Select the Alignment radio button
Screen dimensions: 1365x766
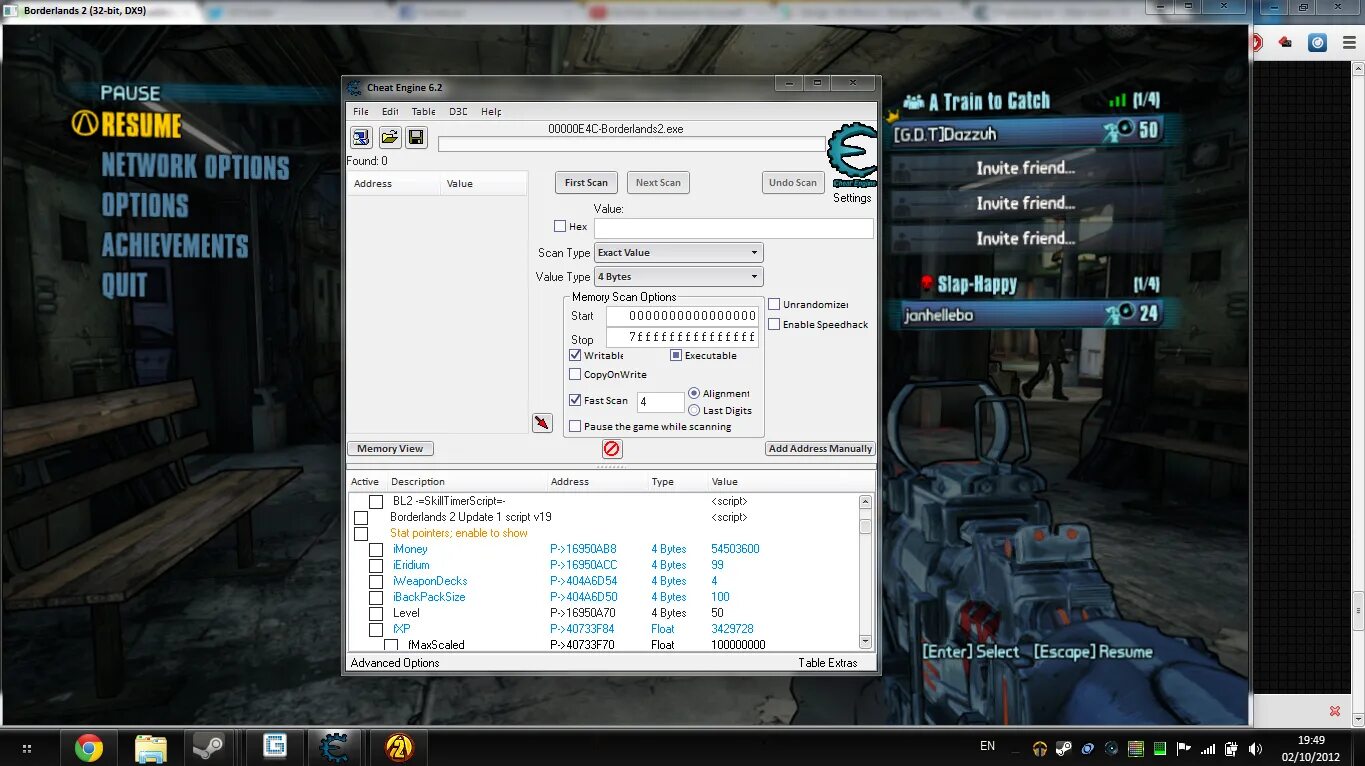[x=694, y=393]
